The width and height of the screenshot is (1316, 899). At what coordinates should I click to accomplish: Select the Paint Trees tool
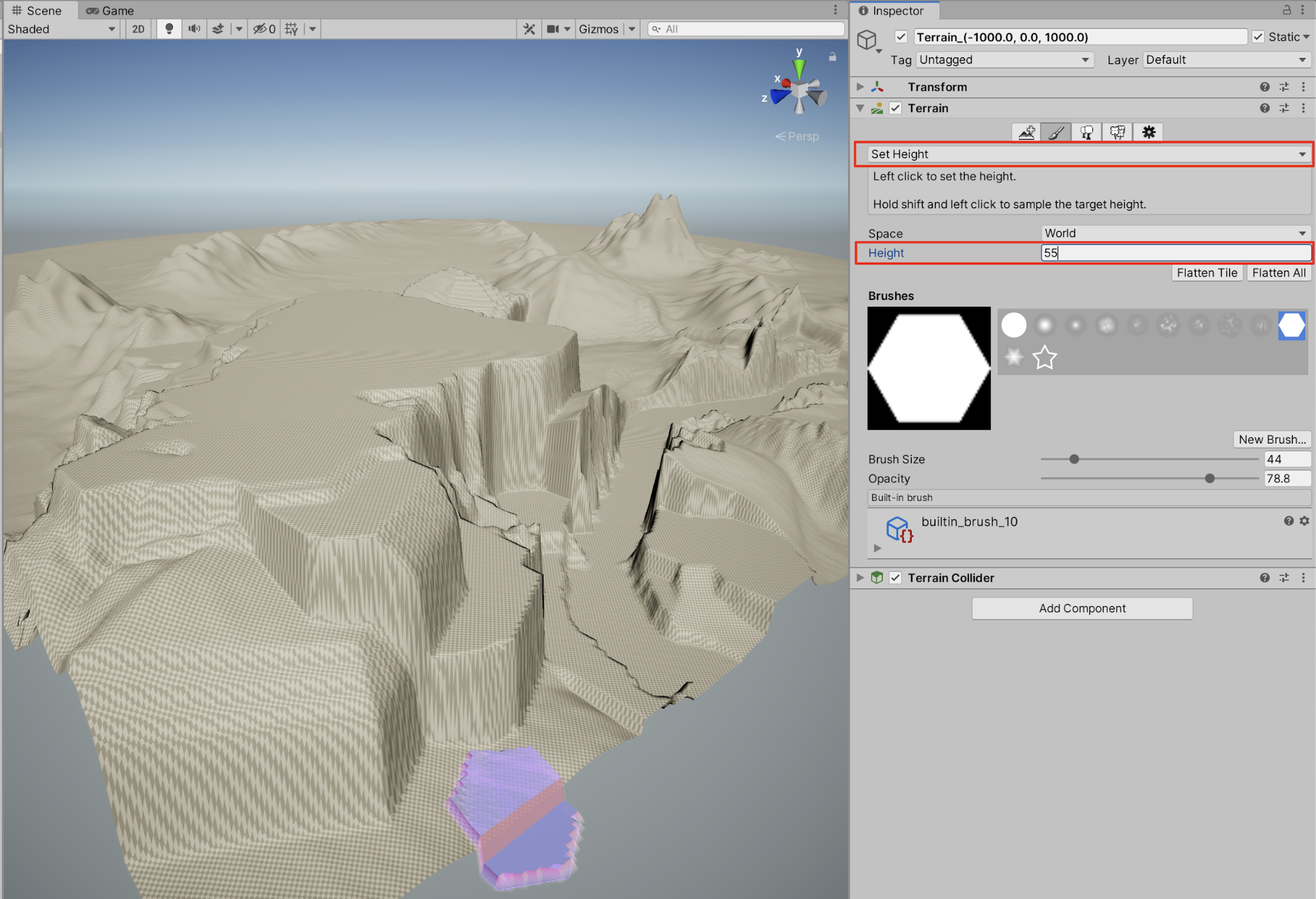click(x=1086, y=132)
